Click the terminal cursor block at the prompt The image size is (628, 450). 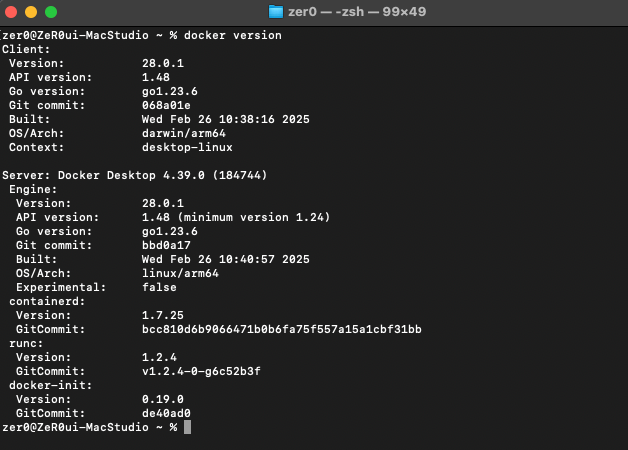pos(187,427)
